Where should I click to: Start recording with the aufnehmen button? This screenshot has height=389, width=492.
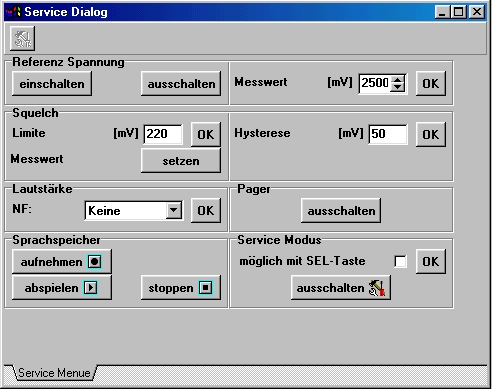point(62,262)
